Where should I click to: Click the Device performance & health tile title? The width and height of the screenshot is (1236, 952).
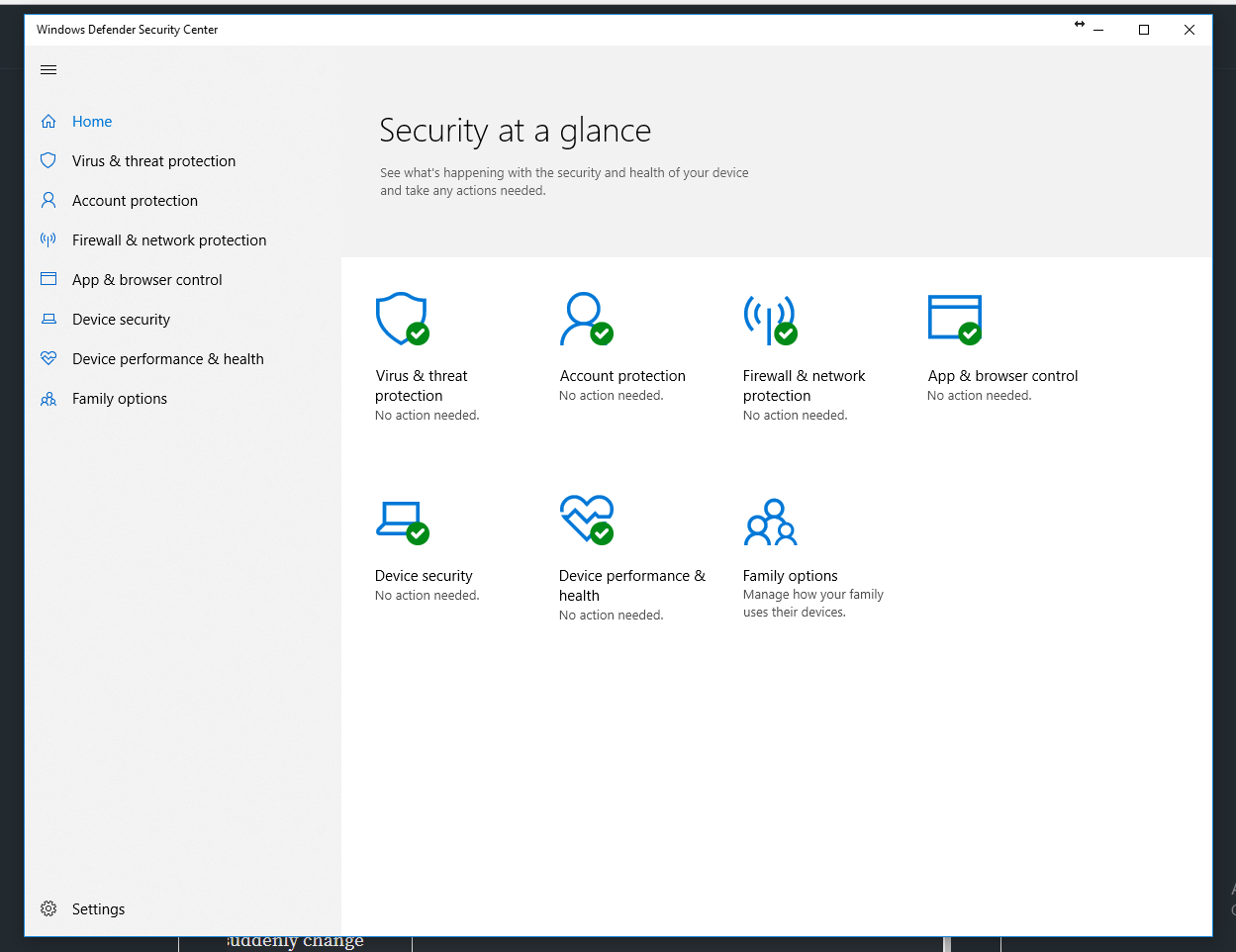(632, 586)
